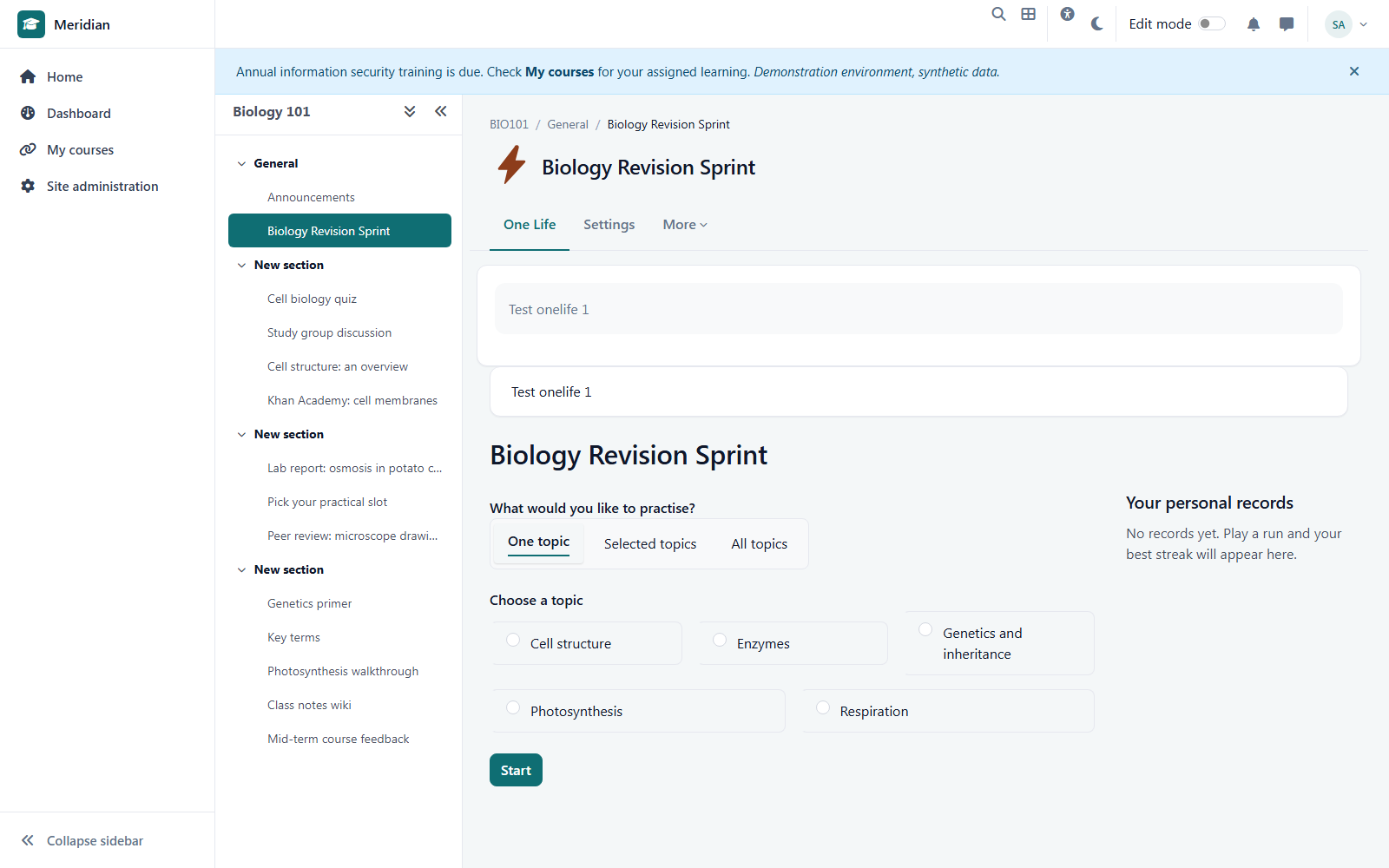The image size is (1389, 868).
Task: Open the grid layout icon in top bar
Action: pos(1029,14)
